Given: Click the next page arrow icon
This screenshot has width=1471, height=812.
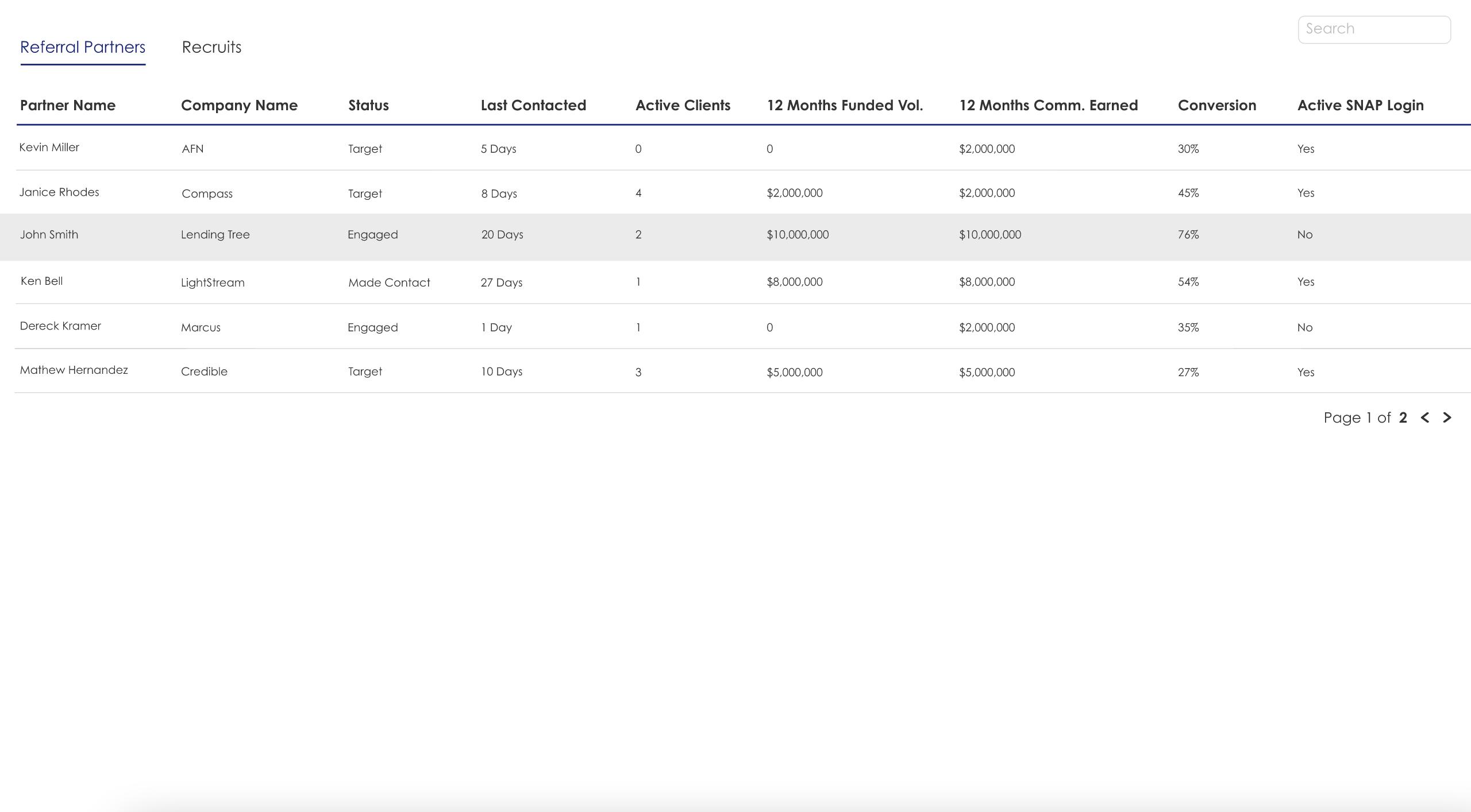Looking at the screenshot, I should tap(1447, 417).
